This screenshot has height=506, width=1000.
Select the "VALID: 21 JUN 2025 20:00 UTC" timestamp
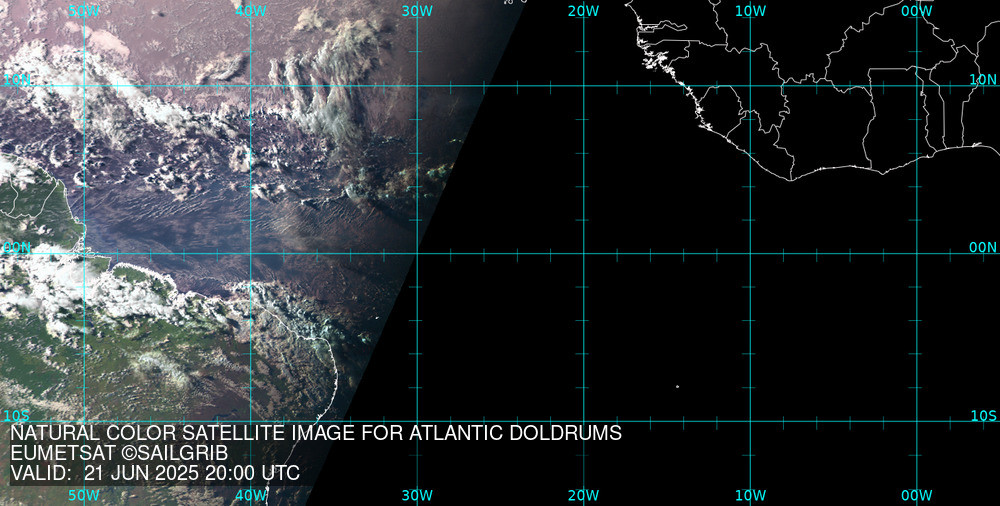tap(155, 473)
